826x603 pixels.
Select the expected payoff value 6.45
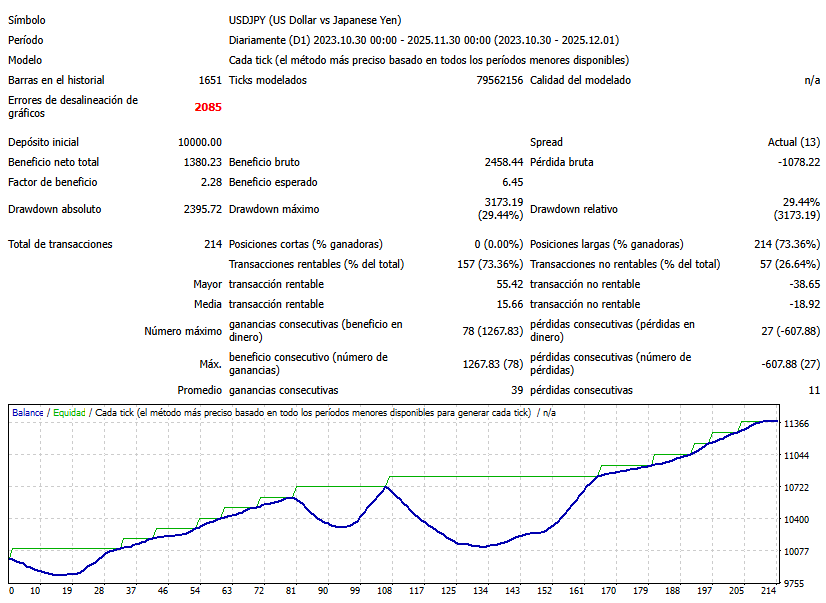[x=512, y=182]
